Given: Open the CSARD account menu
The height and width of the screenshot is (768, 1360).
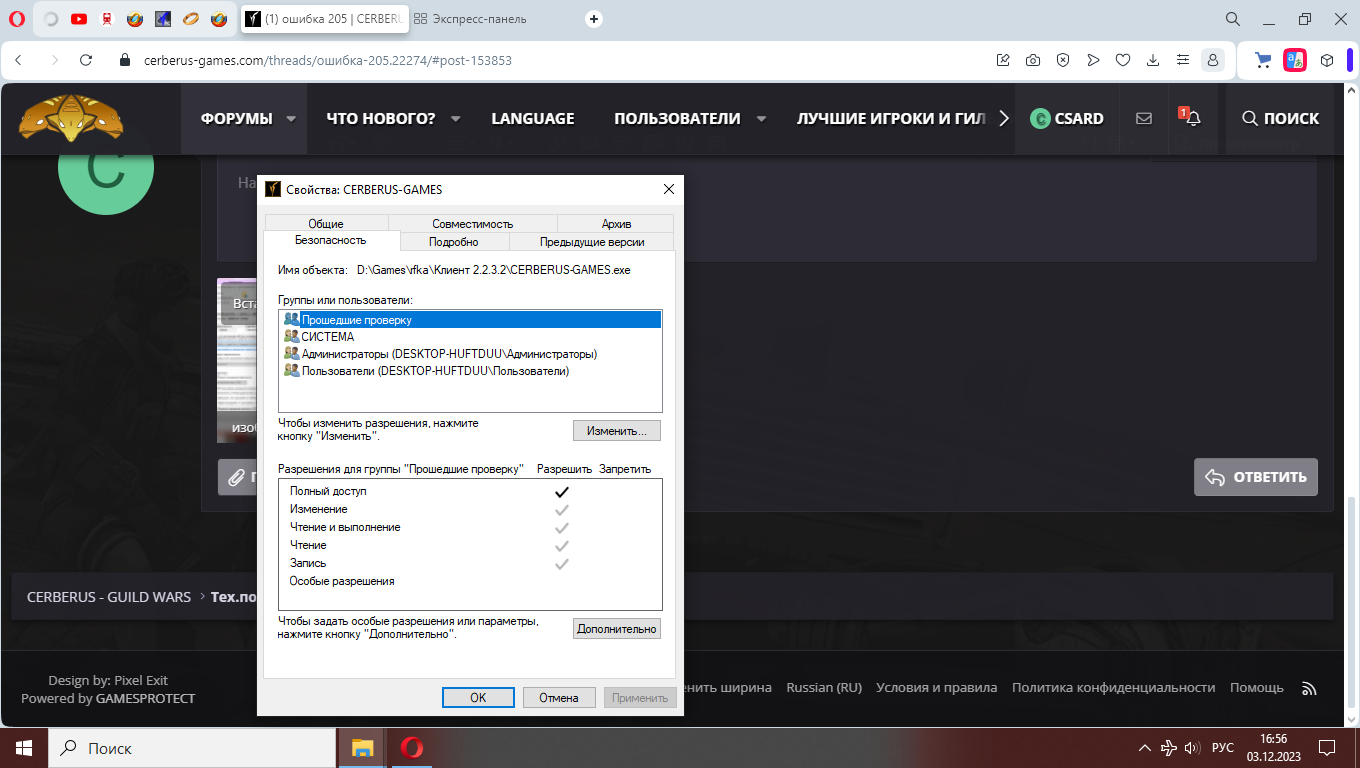Looking at the screenshot, I should pyautogui.click(x=1067, y=118).
